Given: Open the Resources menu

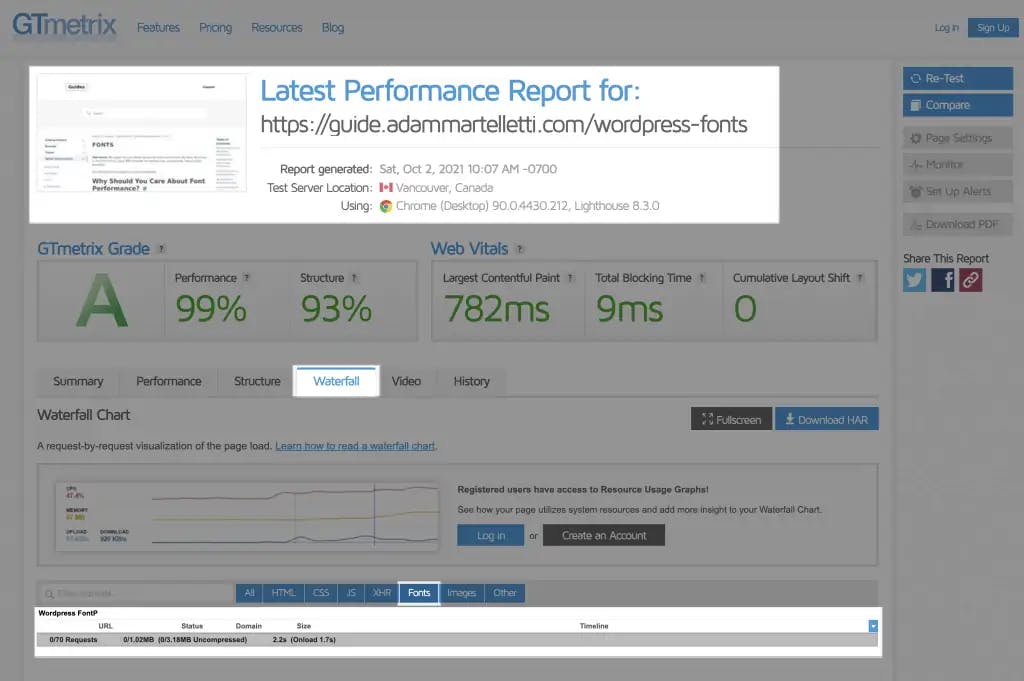Looking at the screenshot, I should pos(277,27).
